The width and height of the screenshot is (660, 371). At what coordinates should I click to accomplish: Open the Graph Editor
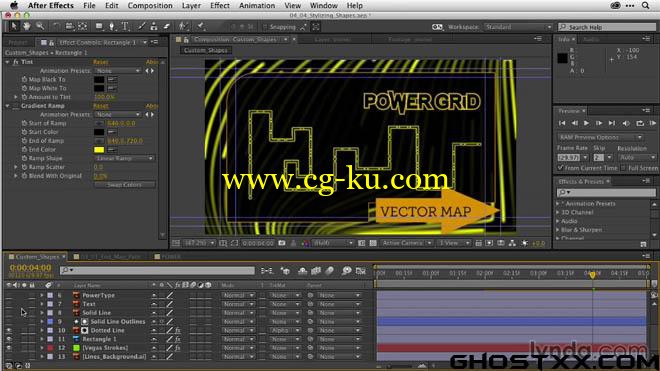pyautogui.click(x=361, y=271)
